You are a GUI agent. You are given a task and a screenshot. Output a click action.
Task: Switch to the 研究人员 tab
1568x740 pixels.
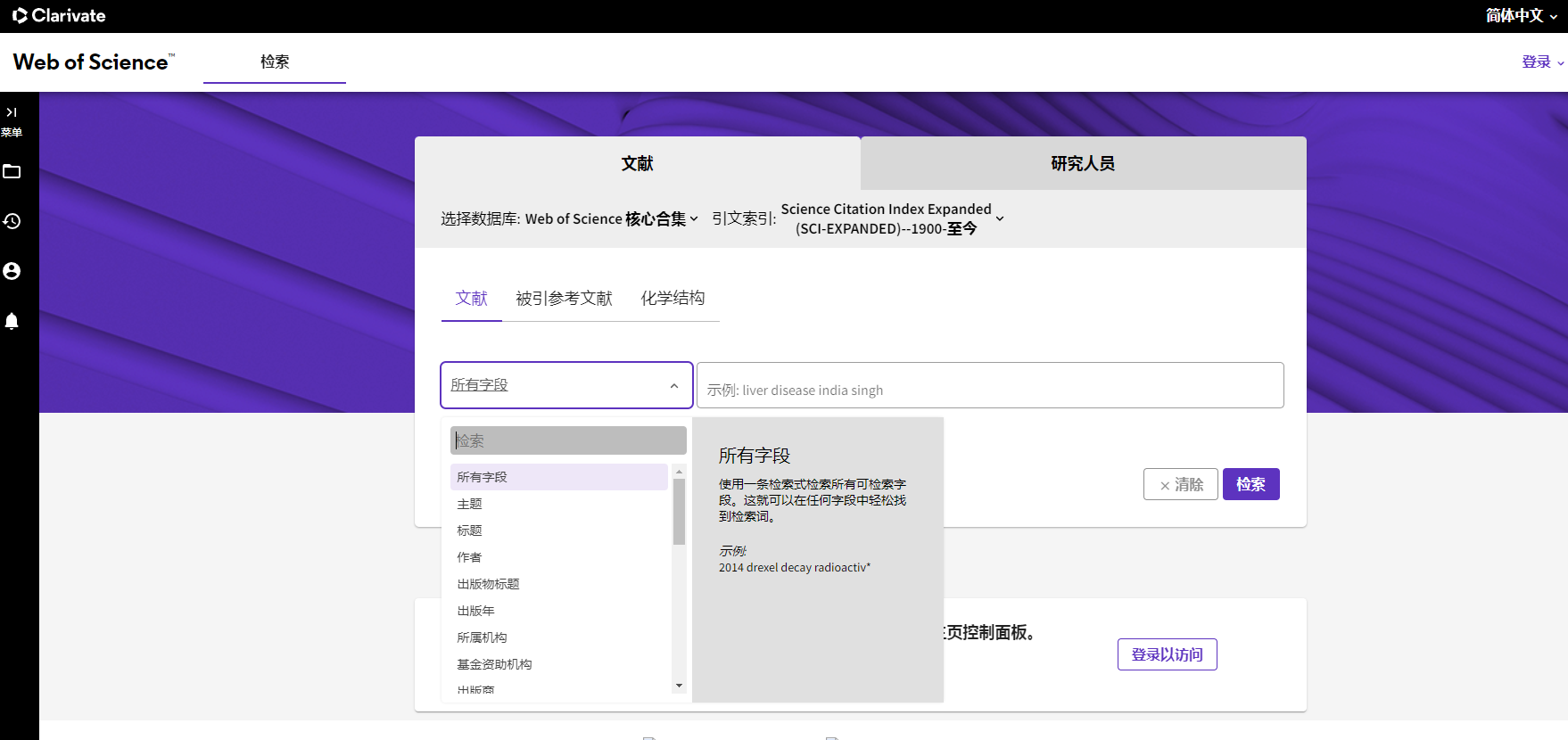(1083, 163)
